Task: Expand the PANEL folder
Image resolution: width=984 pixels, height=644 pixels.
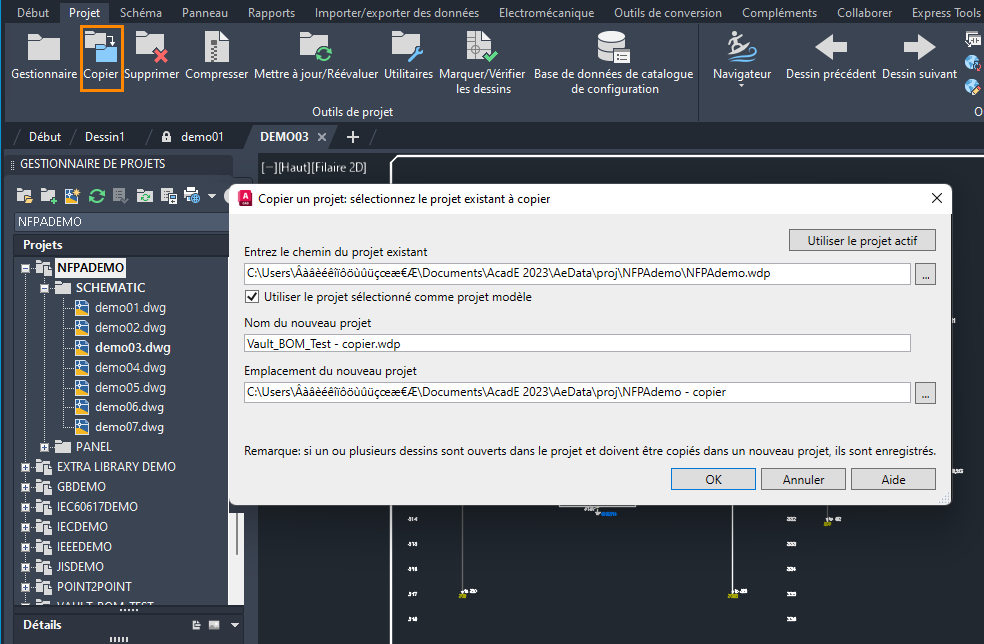Action: pyautogui.click(x=45, y=448)
